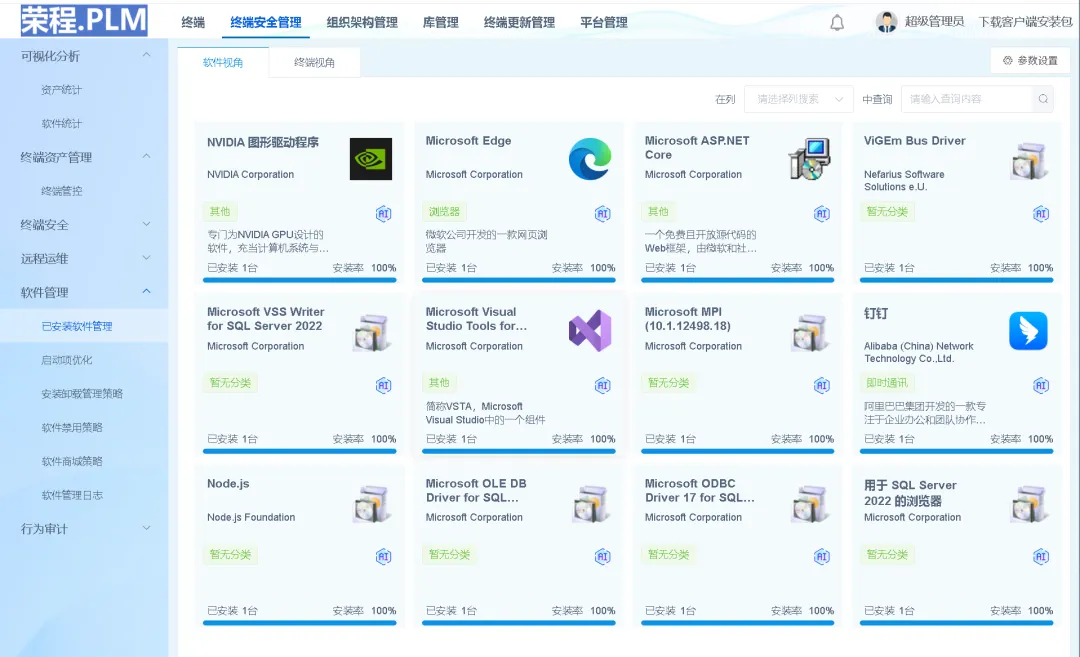Open the 请选择列搜索 column dropdown

point(799,99)
